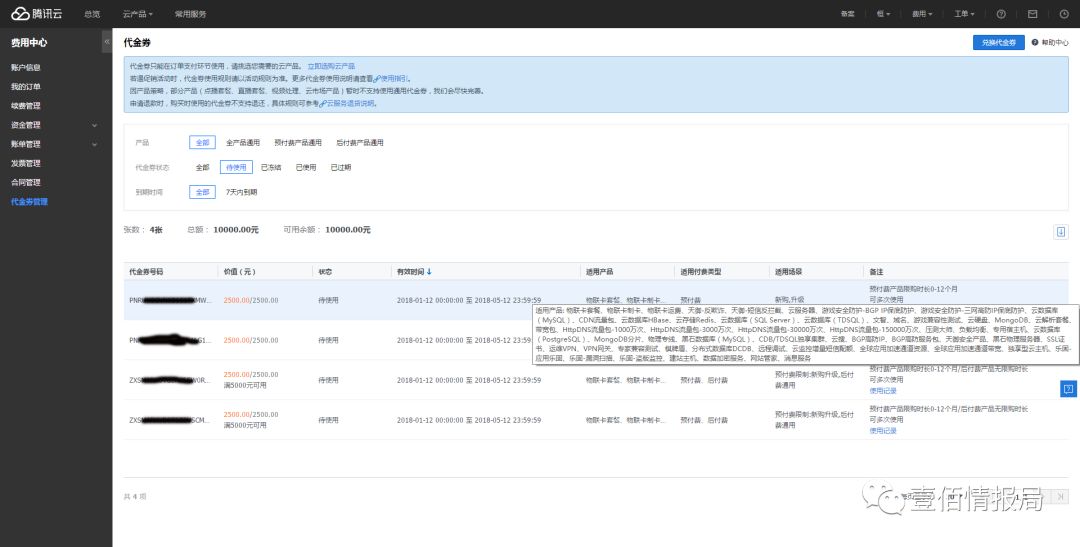Open 合同管理 in sidebar
This screenshot has height=547, width=1080.
[x=25, y=183]
